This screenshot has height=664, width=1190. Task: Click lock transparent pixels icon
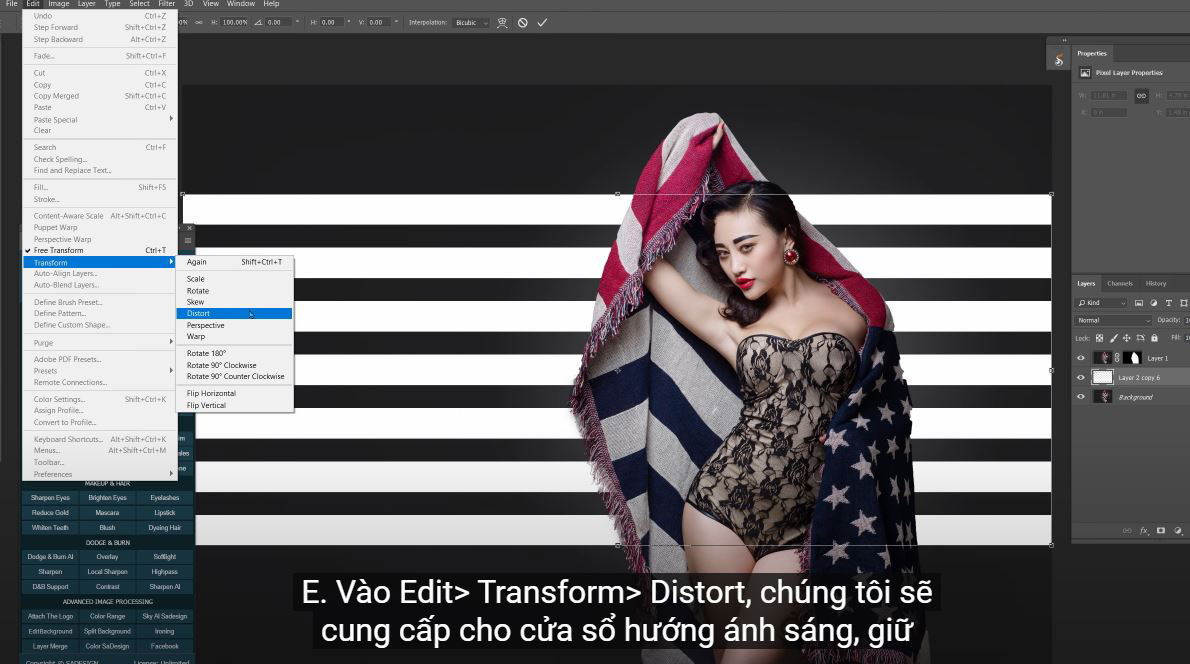tap(1099, 338)
